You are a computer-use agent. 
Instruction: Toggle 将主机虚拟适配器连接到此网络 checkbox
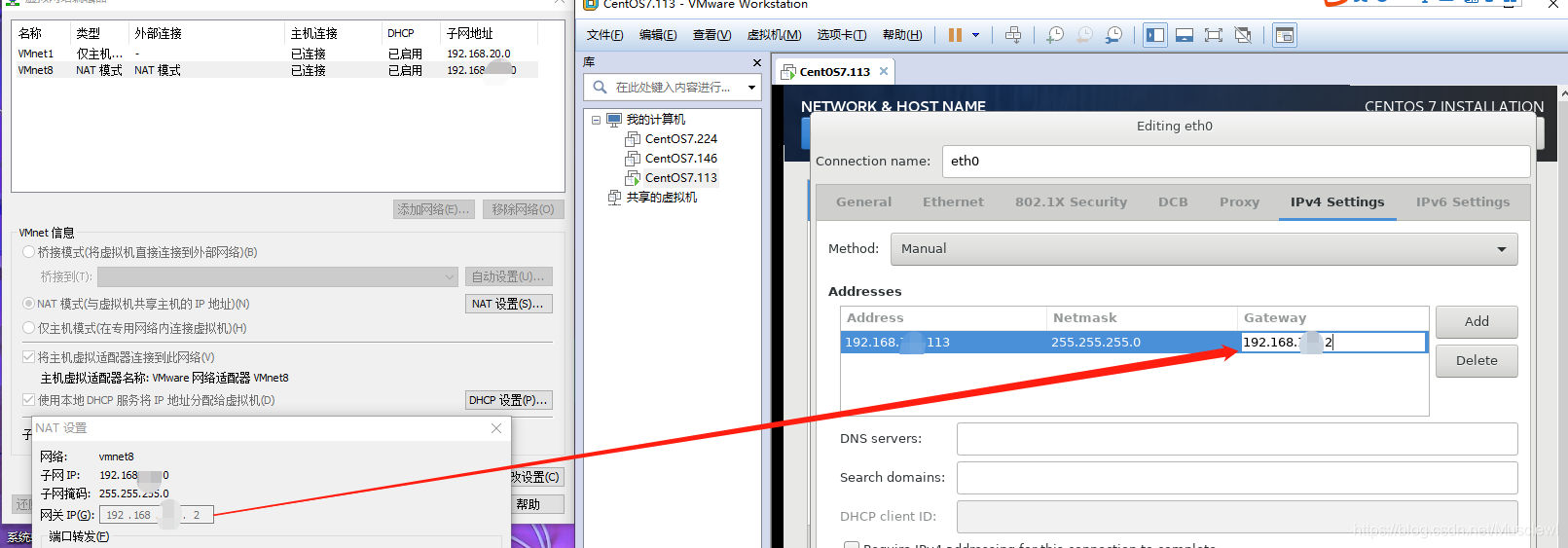(x=29, y=357)
